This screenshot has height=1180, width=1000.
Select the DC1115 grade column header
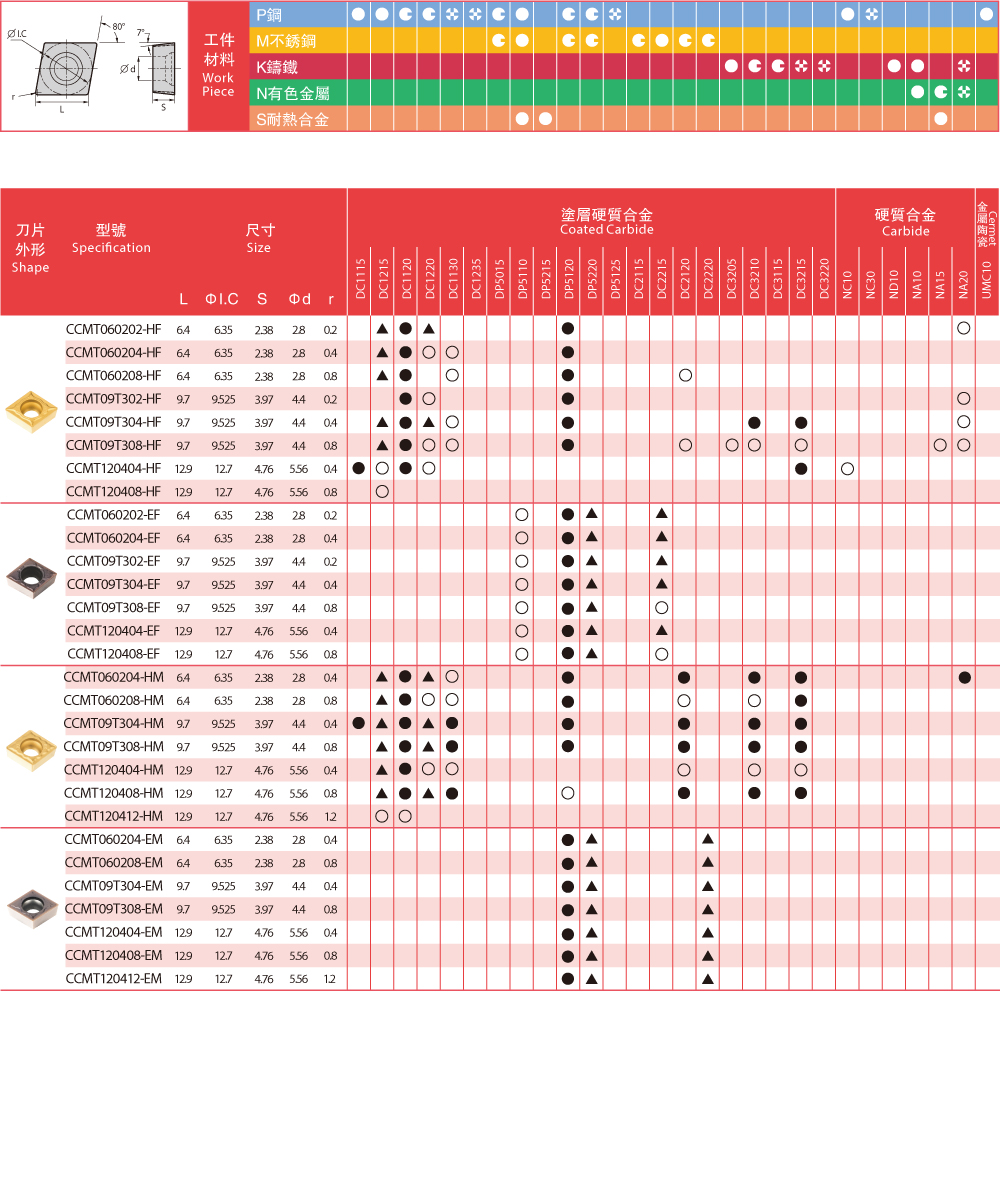point(359,274)
